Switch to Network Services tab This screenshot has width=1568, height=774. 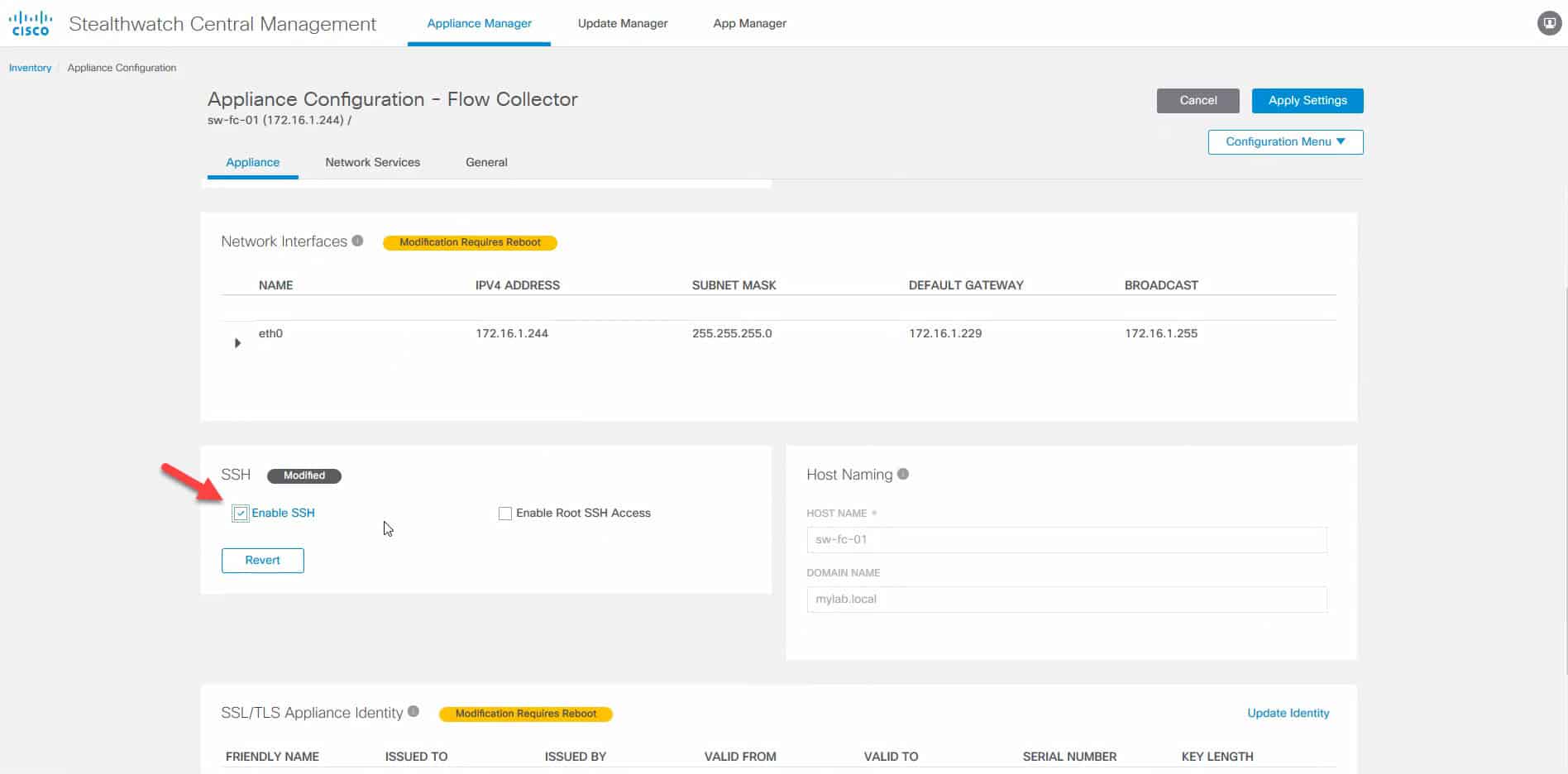tap(372, 162)
